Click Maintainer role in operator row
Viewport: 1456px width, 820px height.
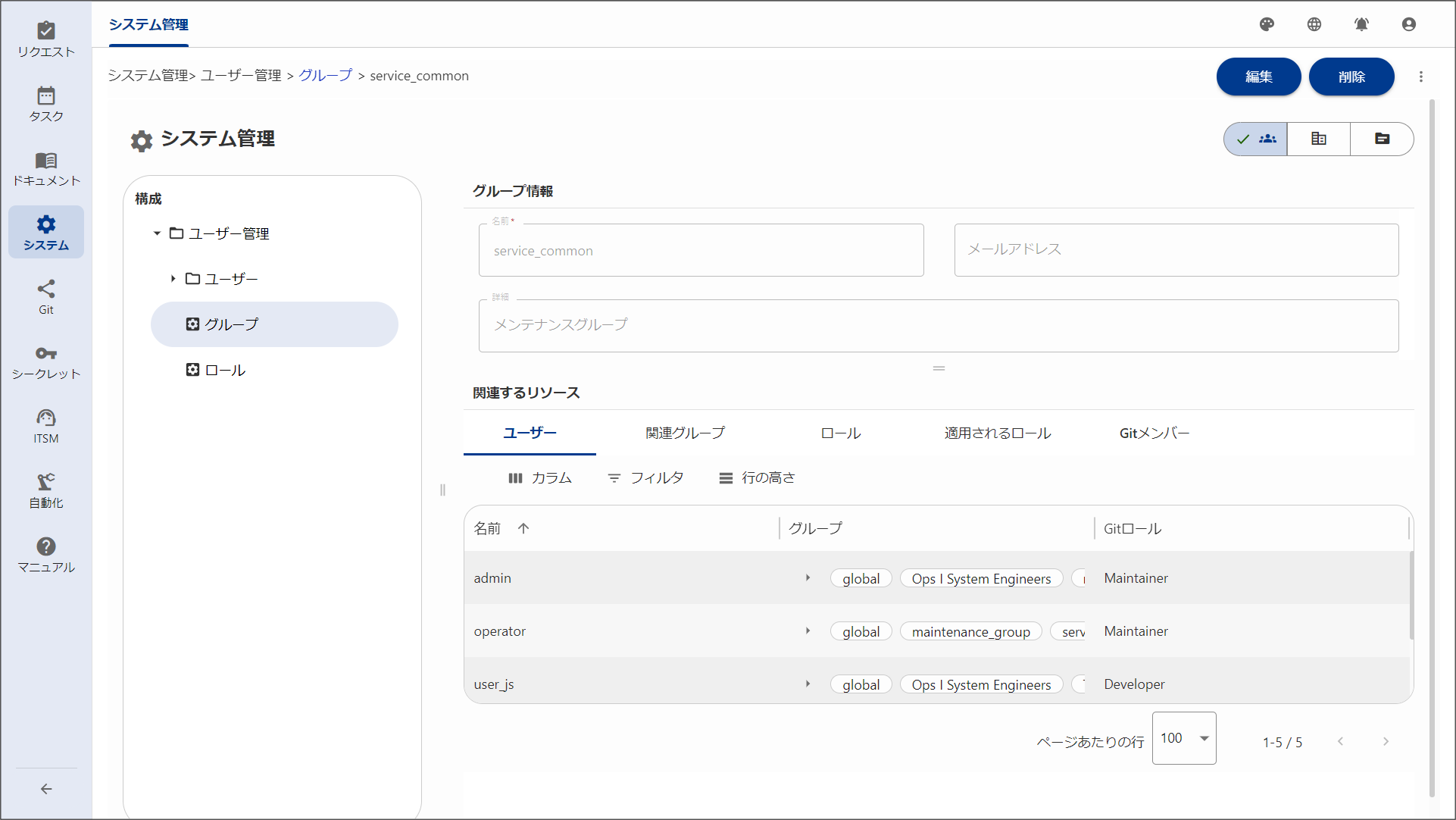pyautogui.click(x=1136, y=631)
